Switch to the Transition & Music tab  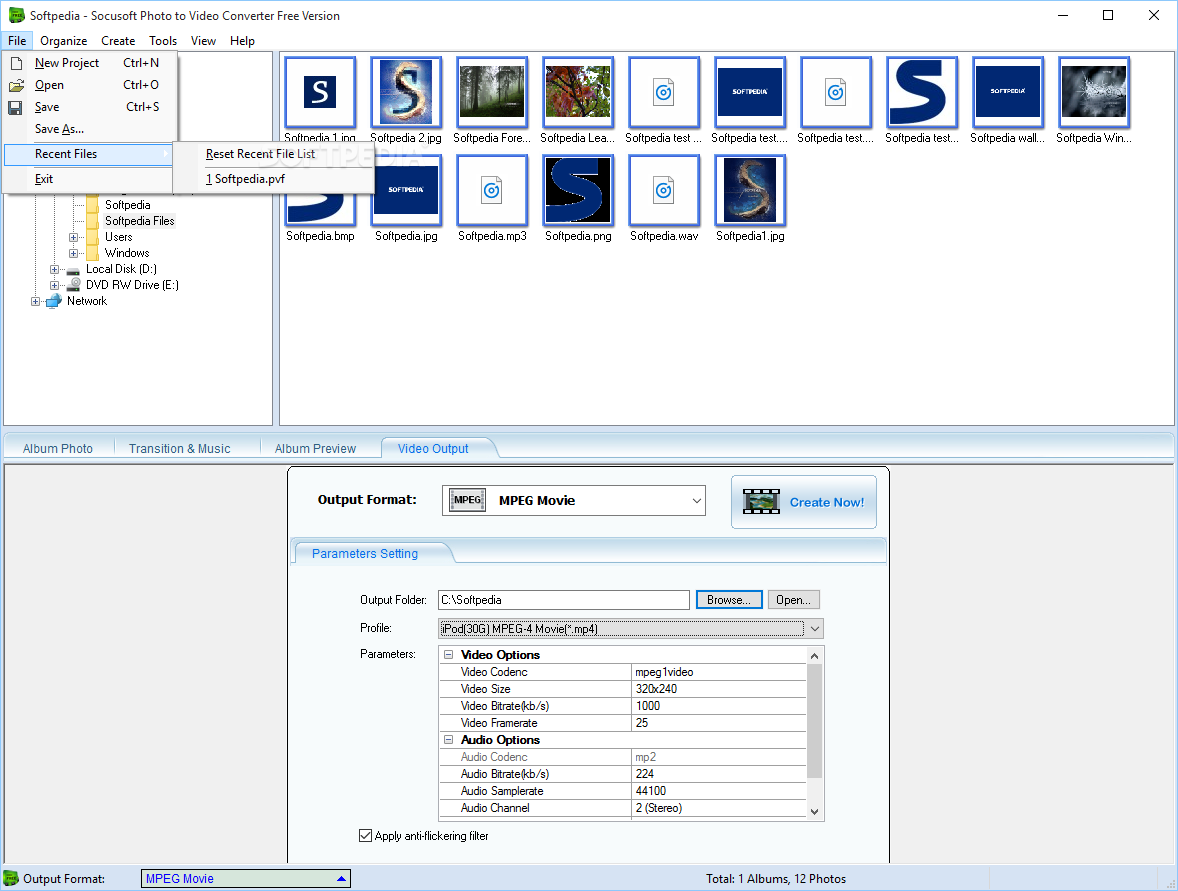[180, 449]
